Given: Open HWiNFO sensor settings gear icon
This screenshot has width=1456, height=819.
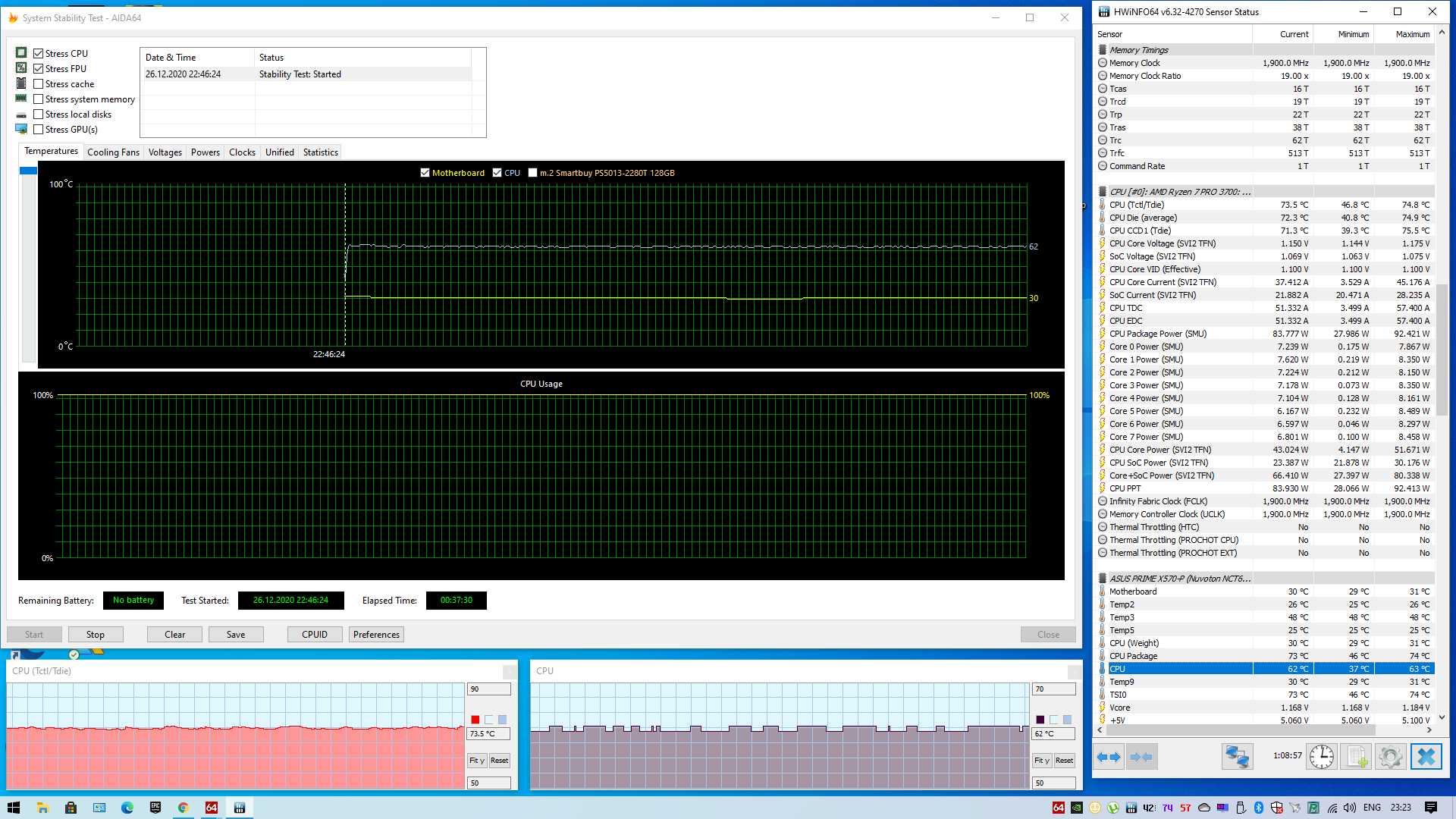Looking at the screenshot, I should coord(1391,757).
